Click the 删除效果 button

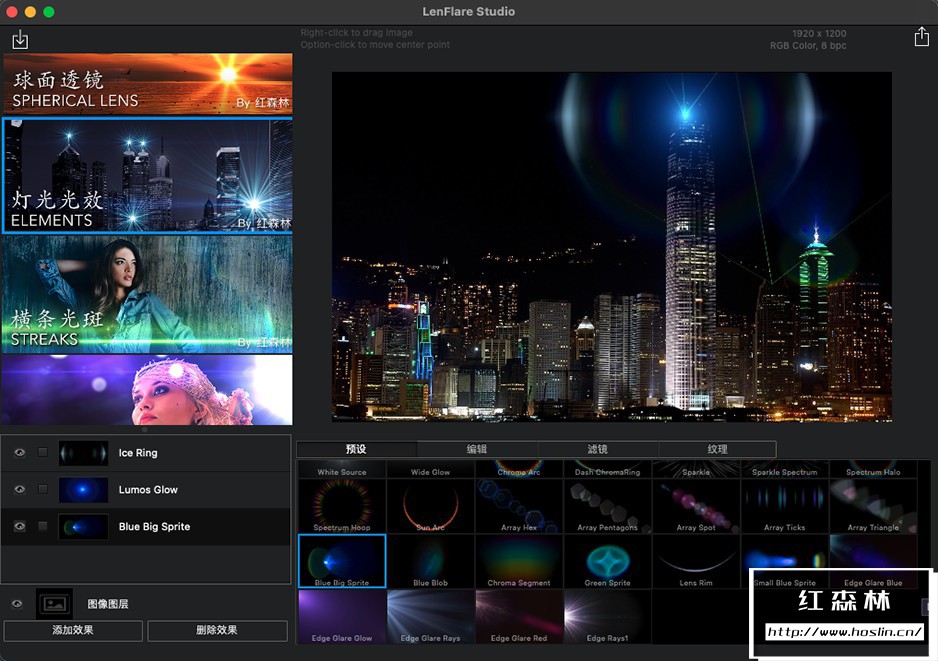[x=217, y=631]
